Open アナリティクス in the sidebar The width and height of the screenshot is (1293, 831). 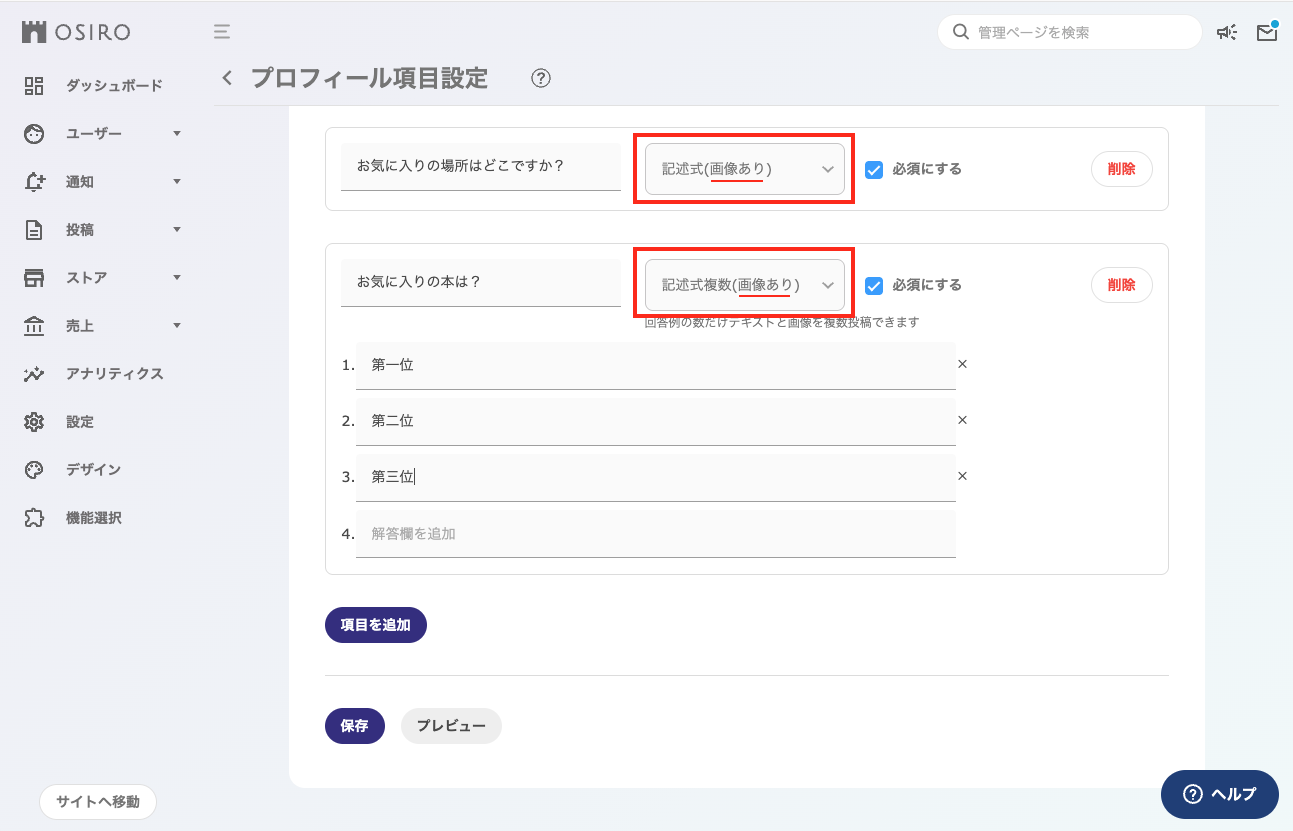(x=114, y=374)
